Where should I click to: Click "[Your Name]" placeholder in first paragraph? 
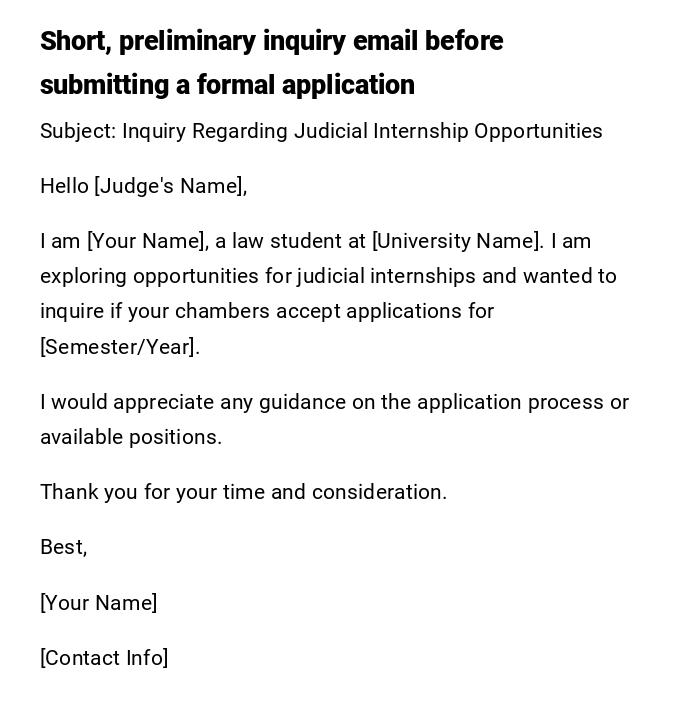[147, 241]
